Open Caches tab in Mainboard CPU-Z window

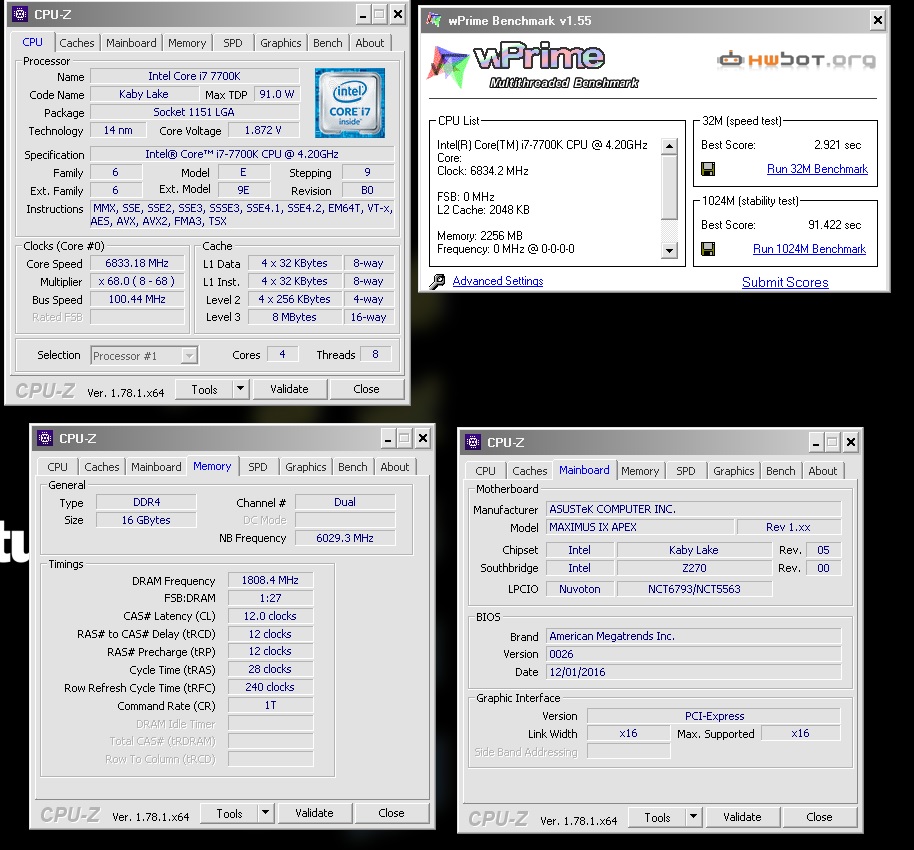529,470
